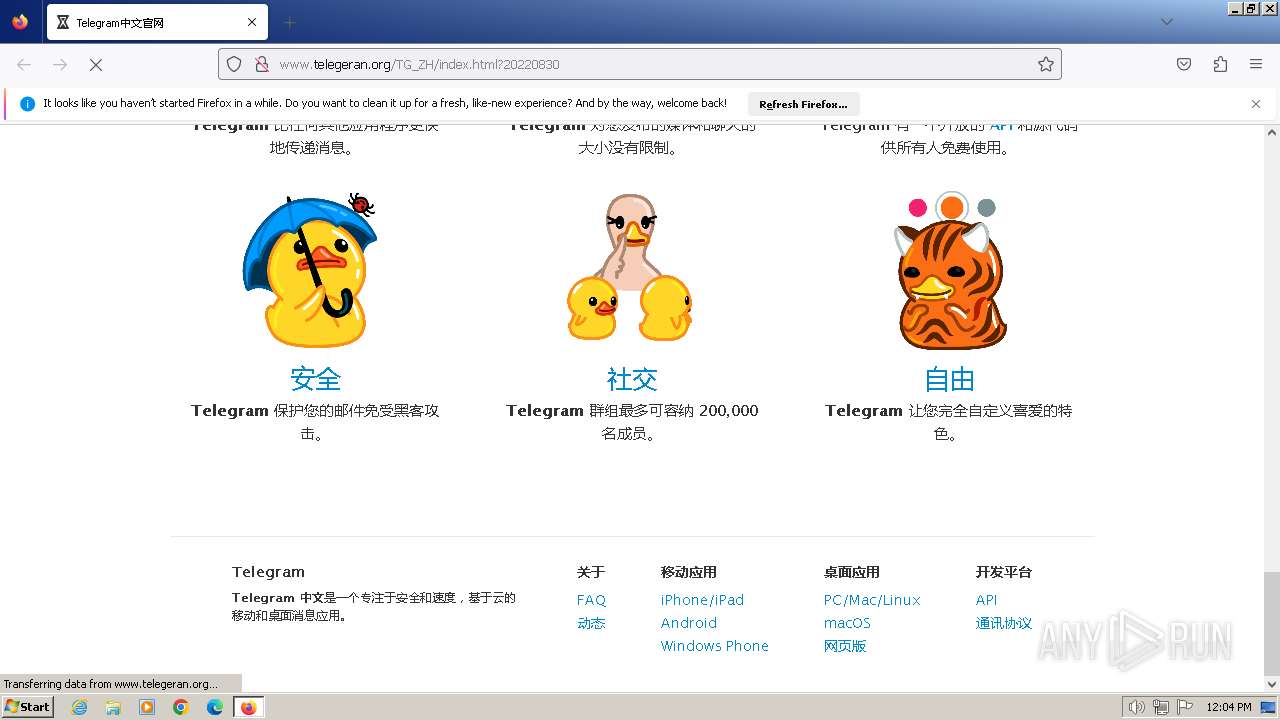The image size is (1280, 720).
Task: Click the 关于 footer column heading
Action: tap(591, 572)
